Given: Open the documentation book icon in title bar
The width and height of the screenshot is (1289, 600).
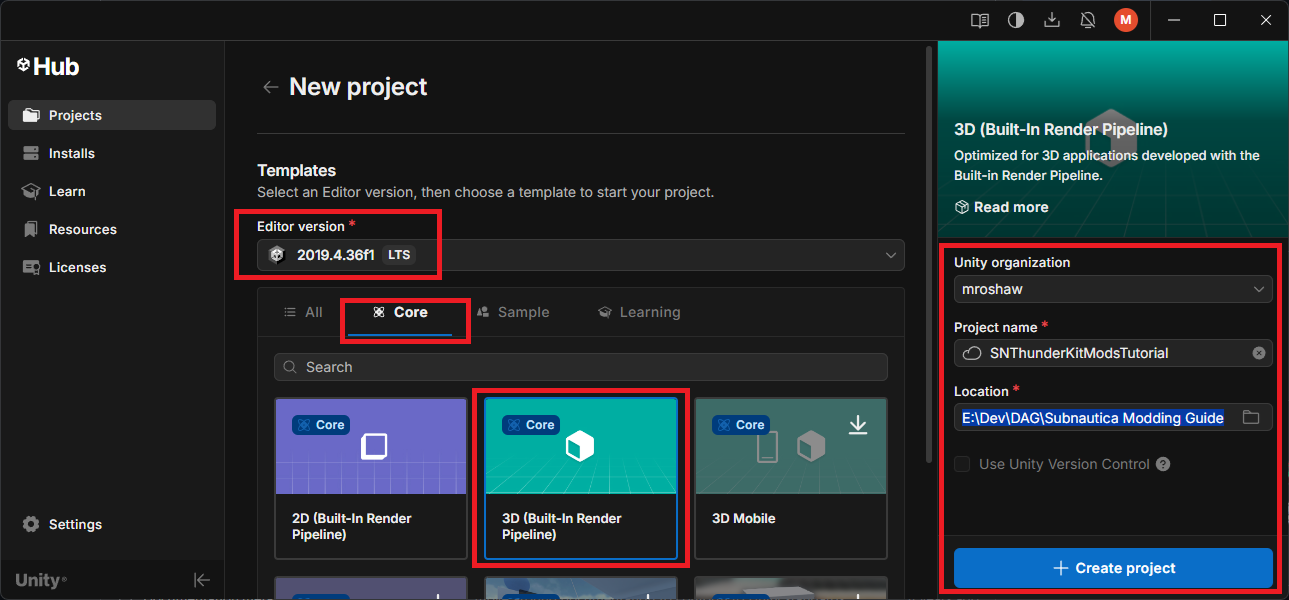Looking at the screenshot, I should click(x=980, y=20).
